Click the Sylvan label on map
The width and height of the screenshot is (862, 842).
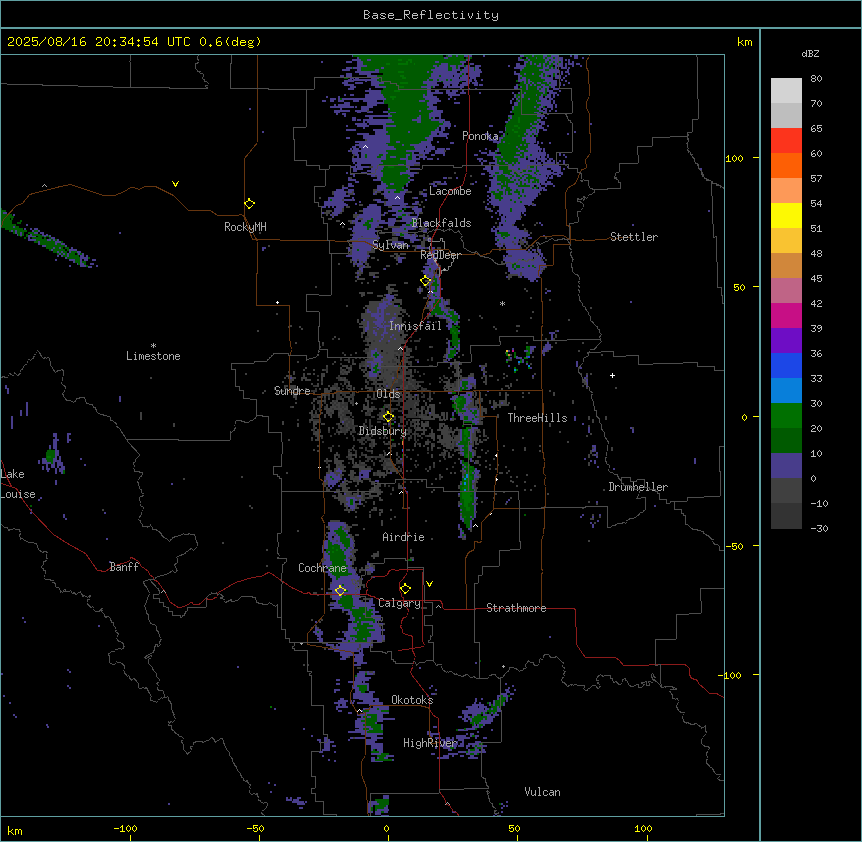tap(390, 245)
